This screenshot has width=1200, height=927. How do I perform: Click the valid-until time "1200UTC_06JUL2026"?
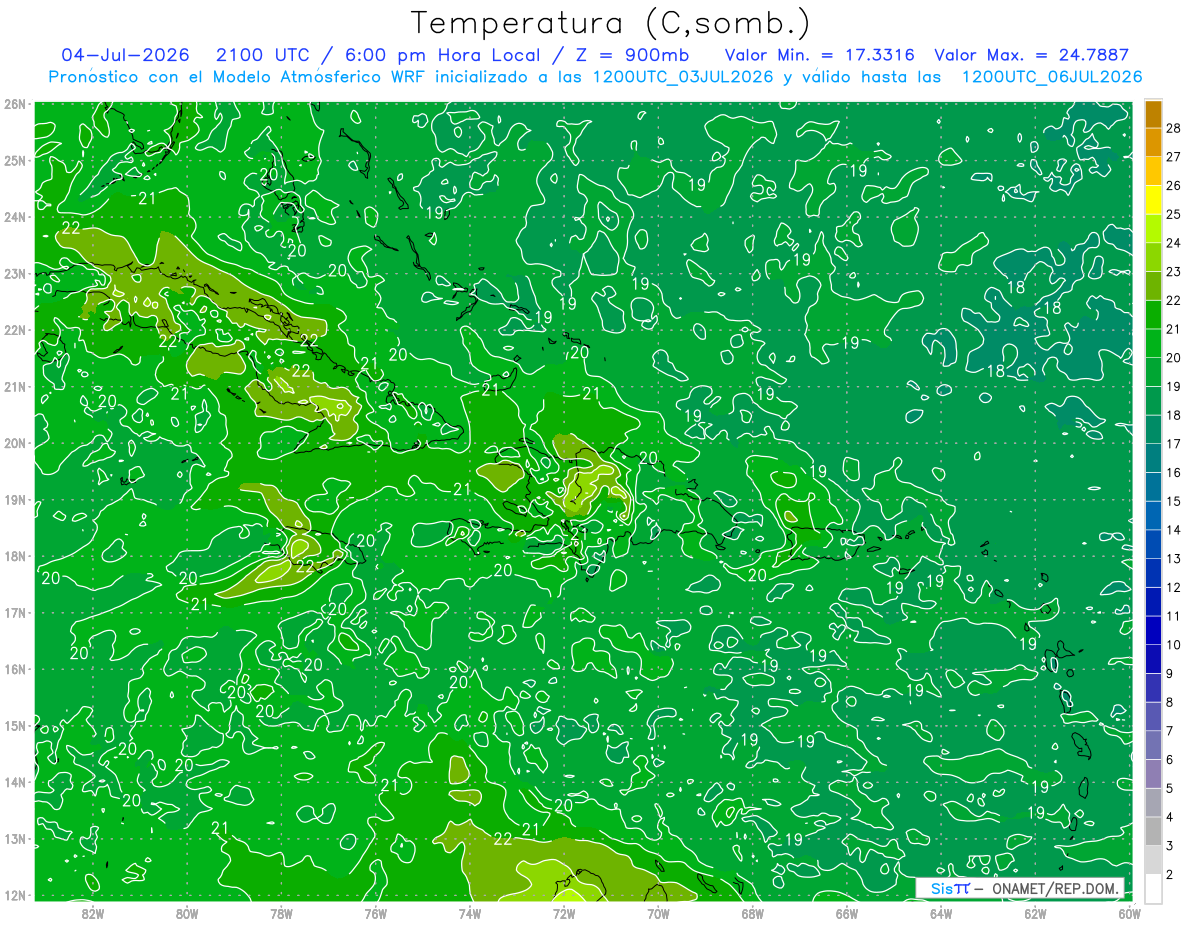click(1052, 77)
